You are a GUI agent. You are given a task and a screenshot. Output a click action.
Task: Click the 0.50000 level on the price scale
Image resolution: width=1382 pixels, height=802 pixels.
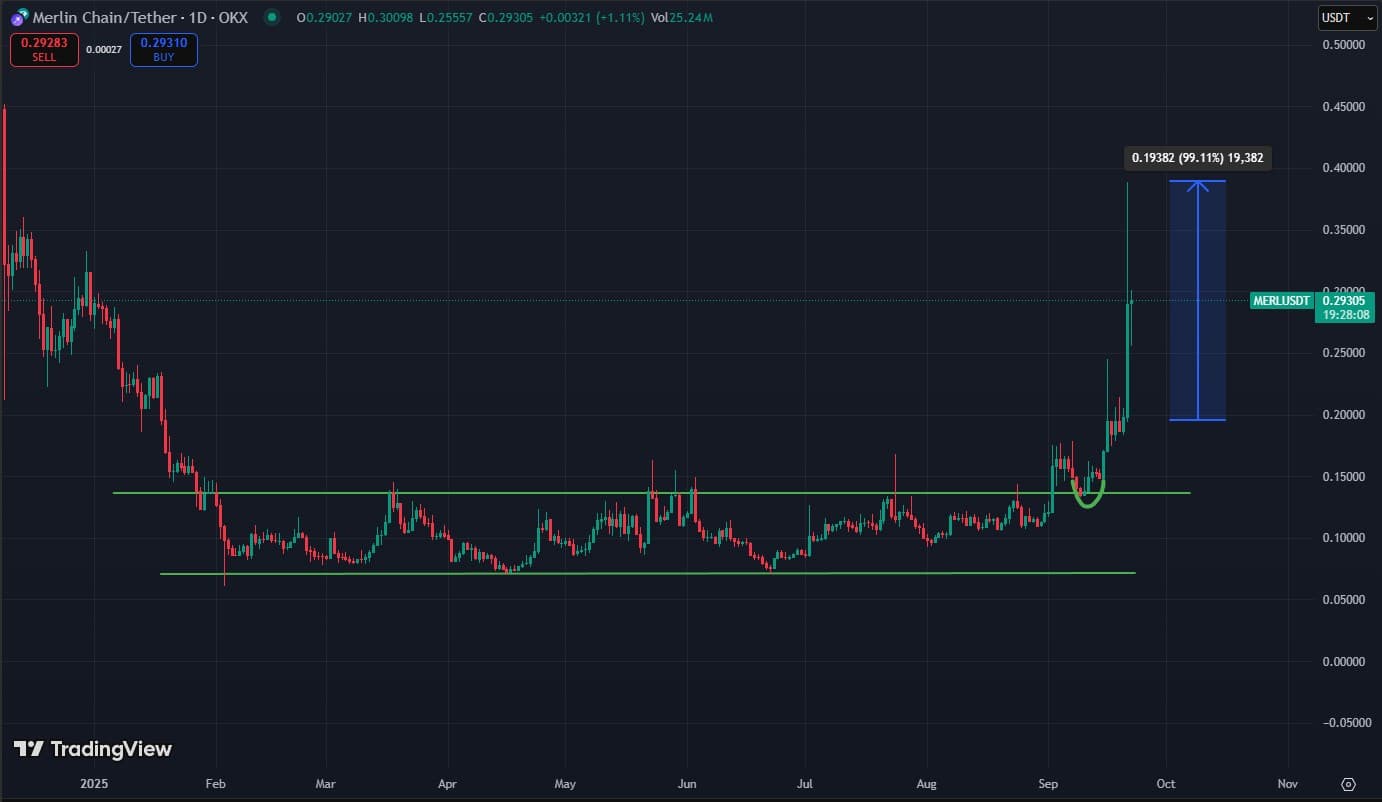tap(1347, 44)
